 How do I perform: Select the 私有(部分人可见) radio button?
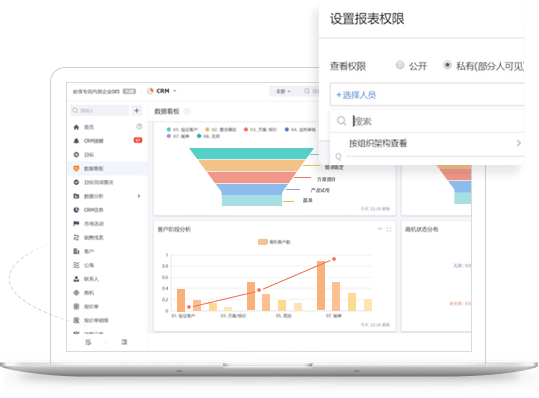pos(447,65)
